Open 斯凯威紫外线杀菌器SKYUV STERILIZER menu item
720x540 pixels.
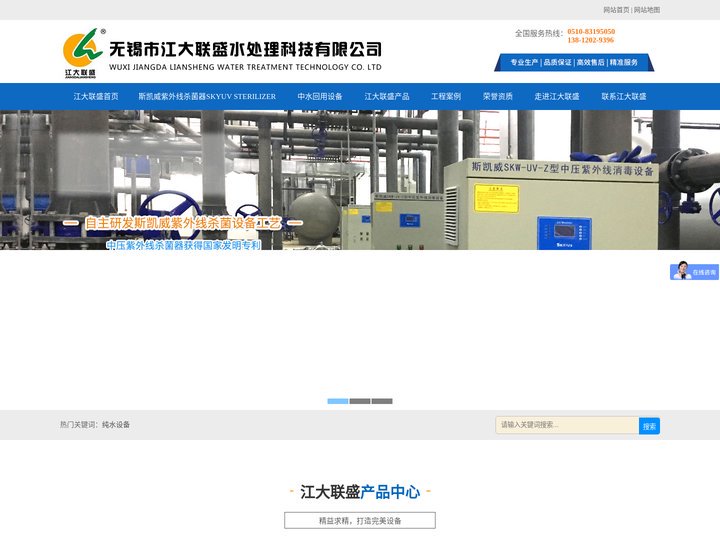click(207, 96)
